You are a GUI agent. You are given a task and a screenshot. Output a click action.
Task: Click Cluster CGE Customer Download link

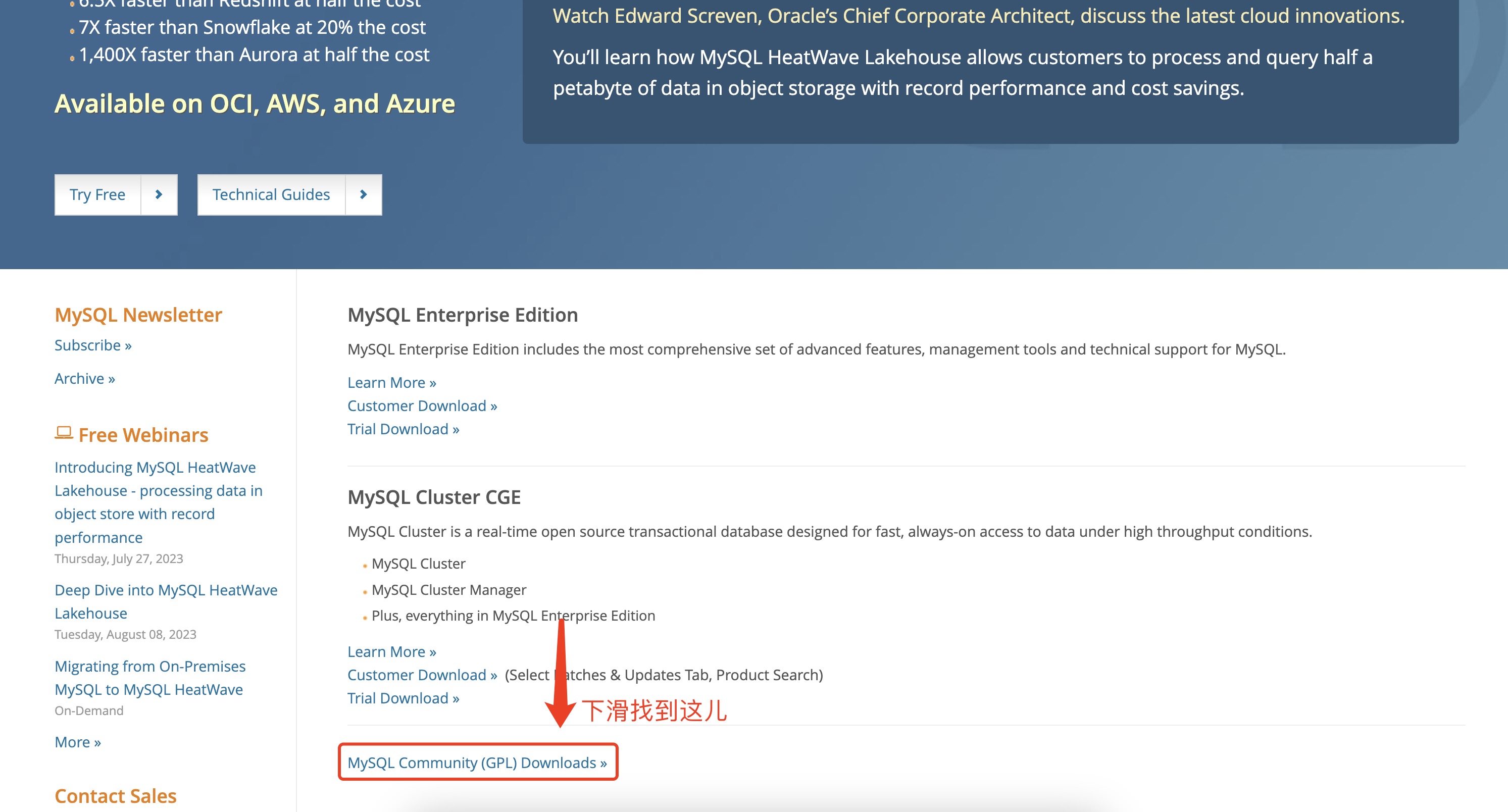422,675
